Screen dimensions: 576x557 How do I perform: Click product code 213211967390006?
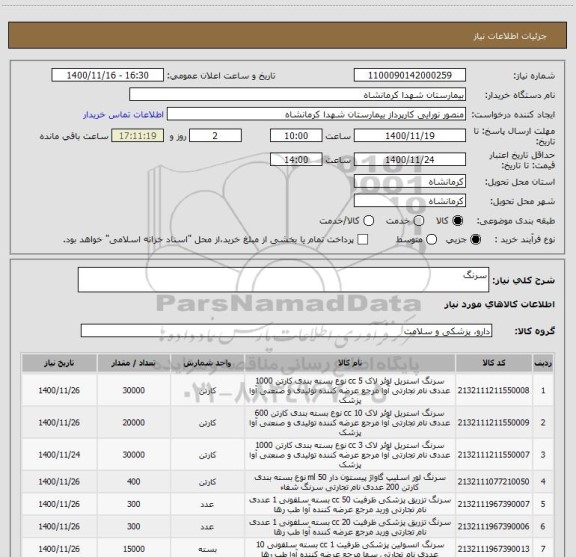coord(493,527)
